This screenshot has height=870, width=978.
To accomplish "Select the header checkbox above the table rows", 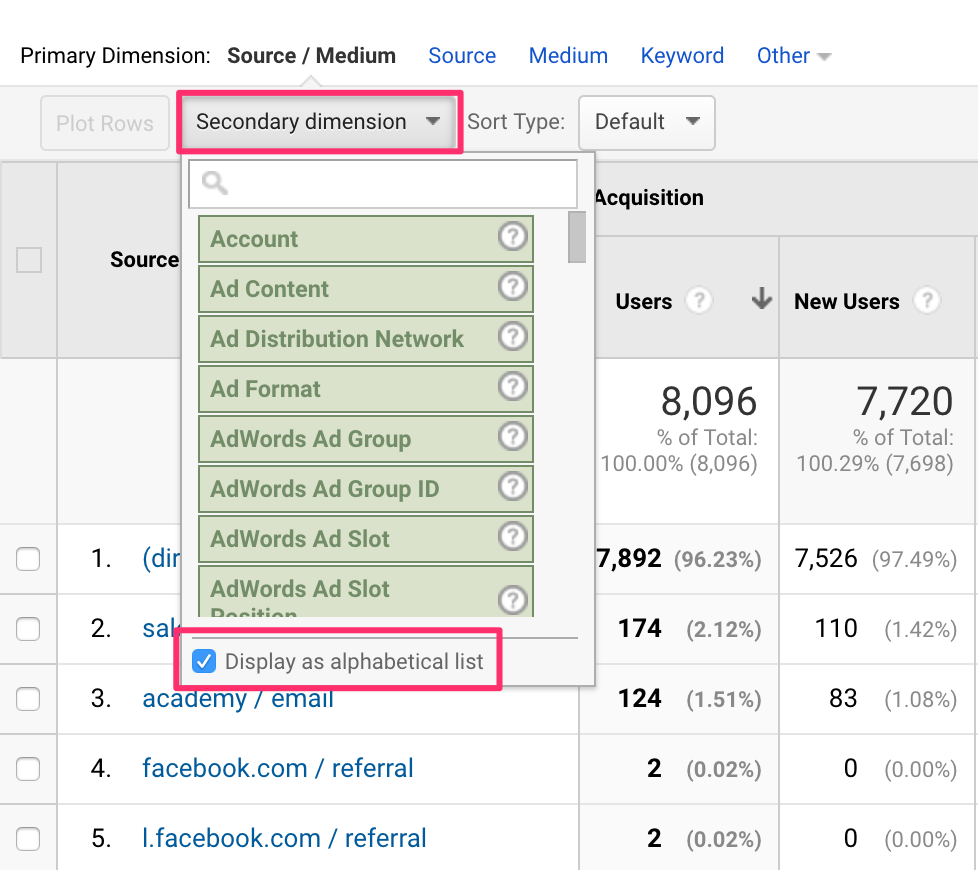I will pyautogui.click(x=29, y=259).
